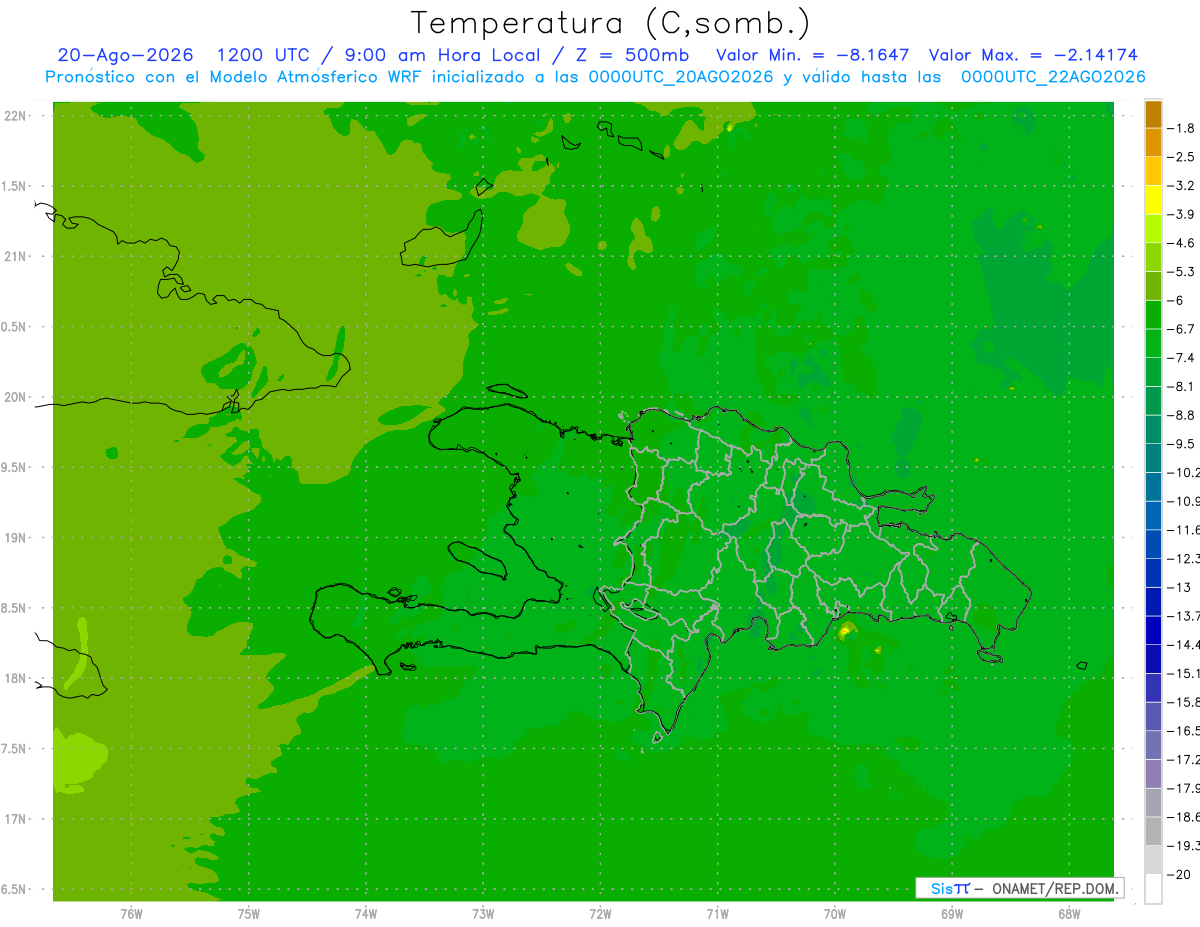The height and width of the screenshot is (927, 1200).
Task: Click the 17N latitude axis label
Action: click(15, 819)
